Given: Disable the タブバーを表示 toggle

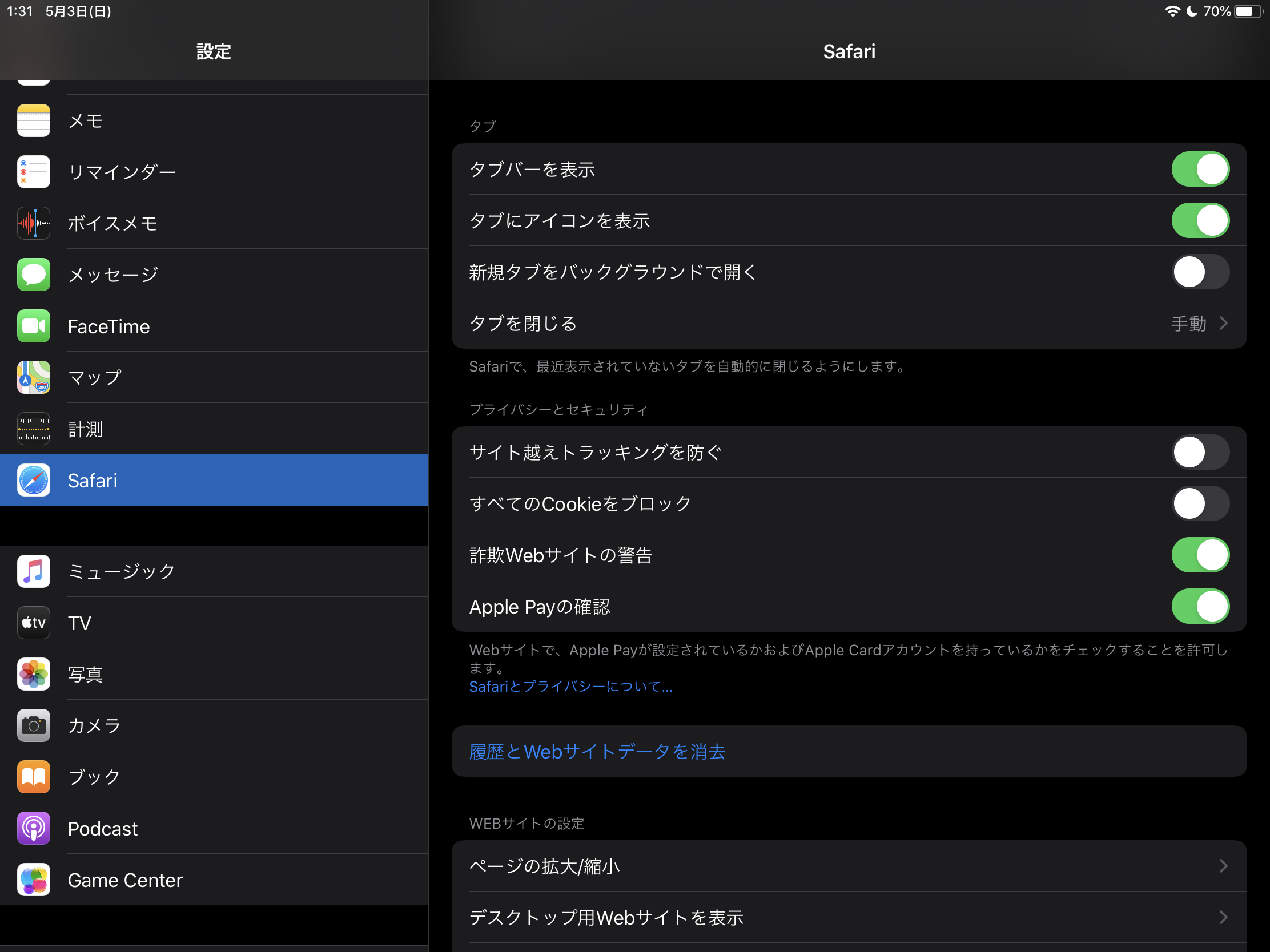Looking at the screenshot, I should click(x=1199, y=170).
